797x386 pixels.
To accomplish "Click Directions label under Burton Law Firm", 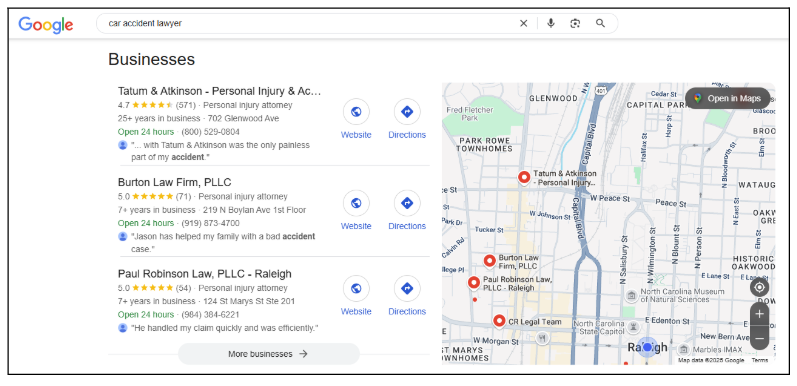I will click(407, 226).
